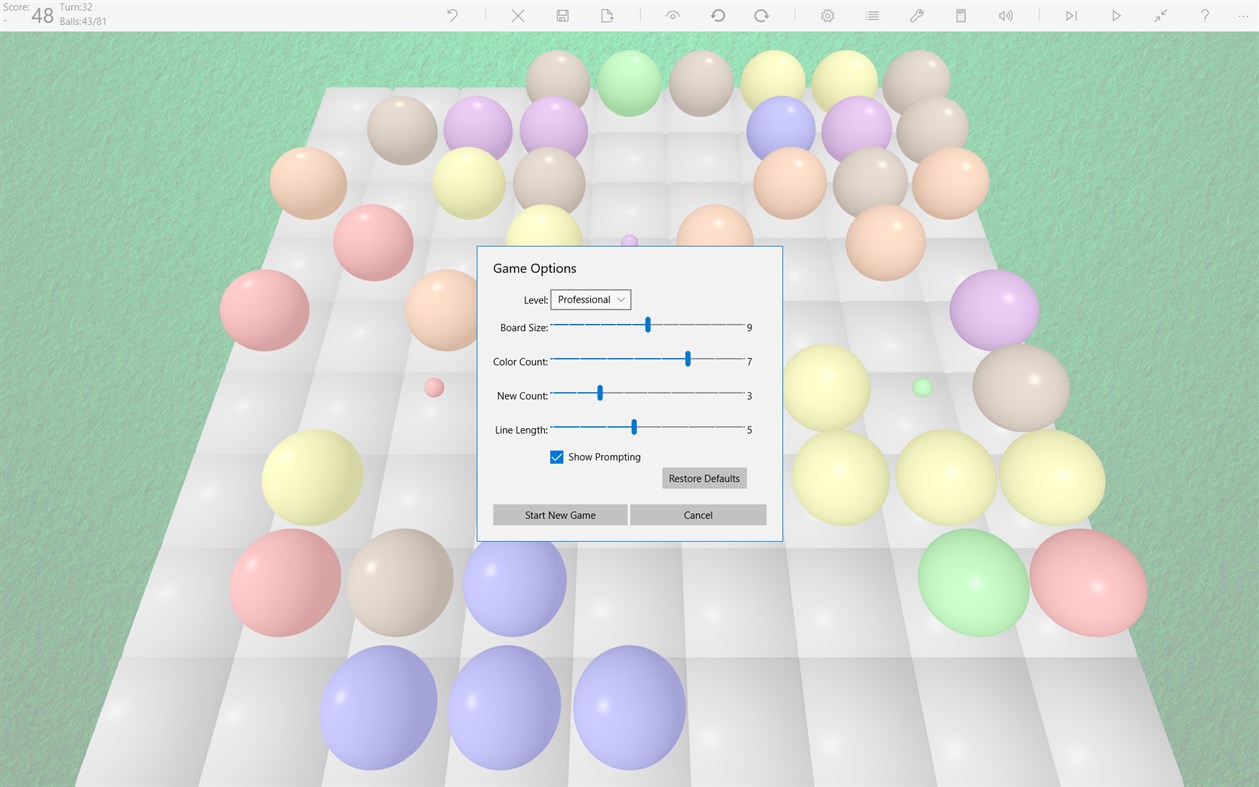Uncheck the Show Prompting checkbox

tap(557, 457)
